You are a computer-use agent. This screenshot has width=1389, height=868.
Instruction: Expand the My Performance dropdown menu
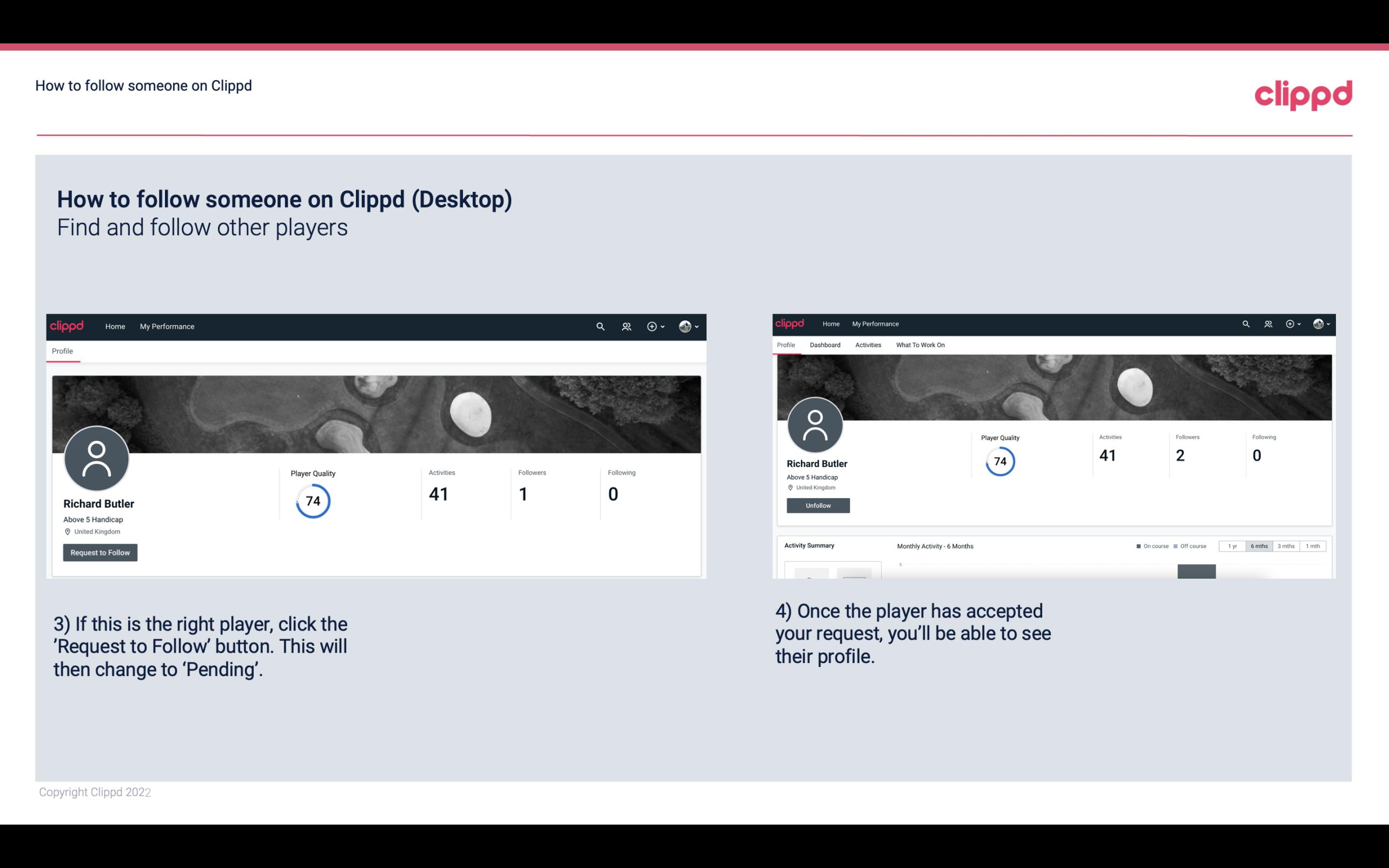coord(166,326)
